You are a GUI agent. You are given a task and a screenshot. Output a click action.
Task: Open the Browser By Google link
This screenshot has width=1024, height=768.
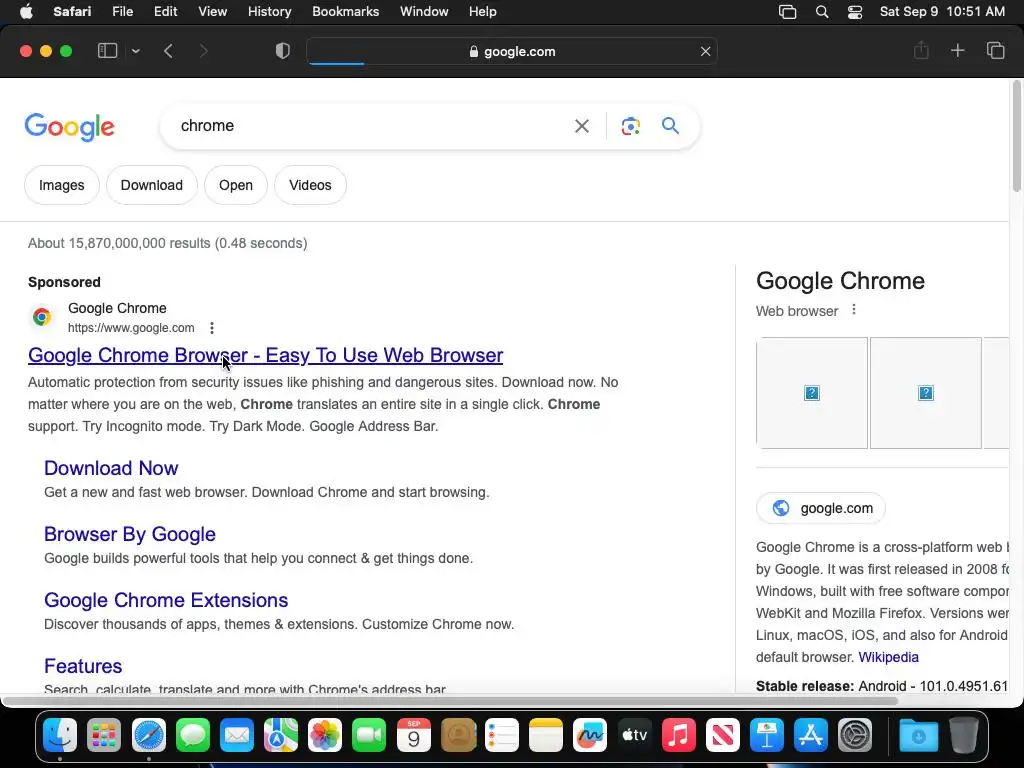(x=129, y=534)
